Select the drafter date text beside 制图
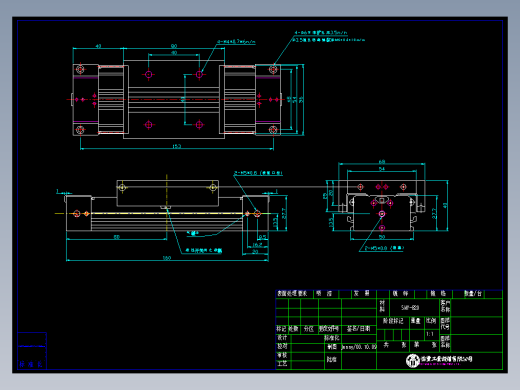 click(x=359, y=347)
